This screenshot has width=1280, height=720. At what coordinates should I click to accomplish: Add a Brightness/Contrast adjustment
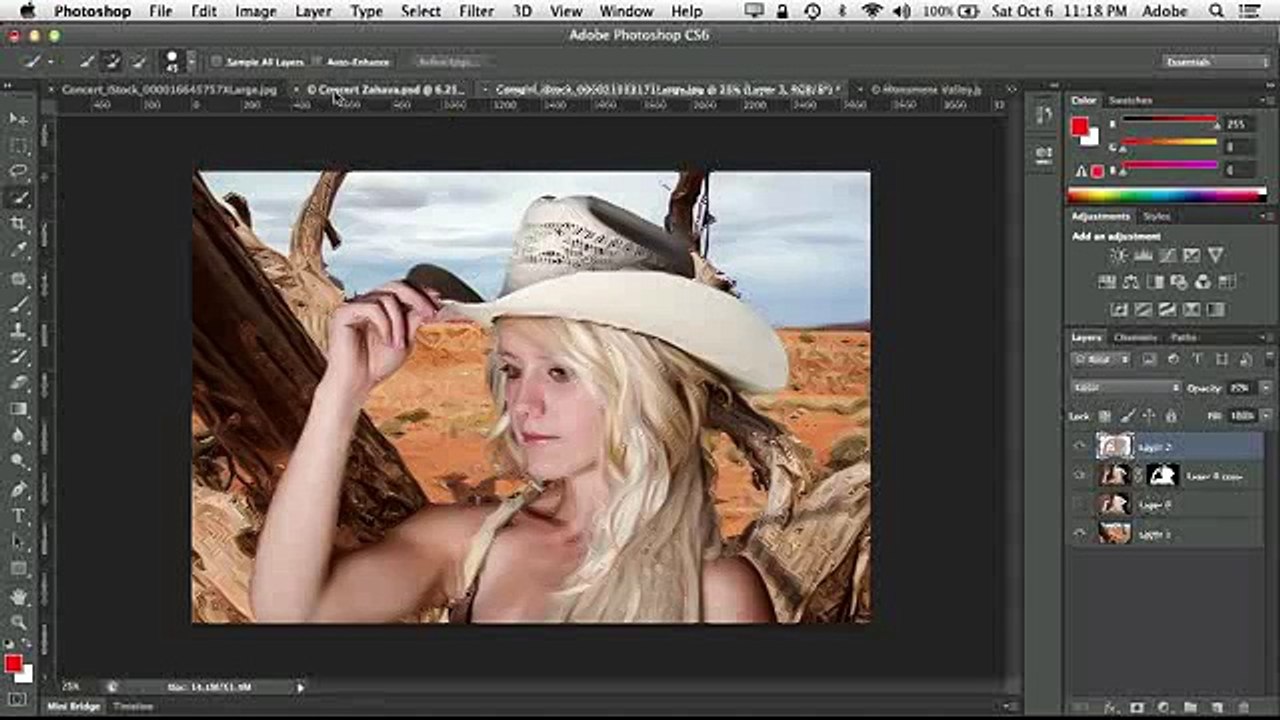pos(1118,256)
